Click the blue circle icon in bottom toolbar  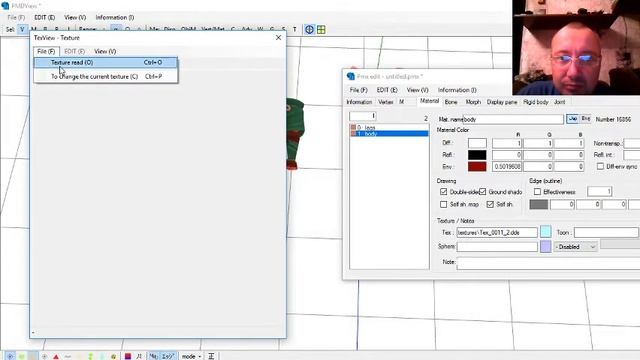coord(10,356)
